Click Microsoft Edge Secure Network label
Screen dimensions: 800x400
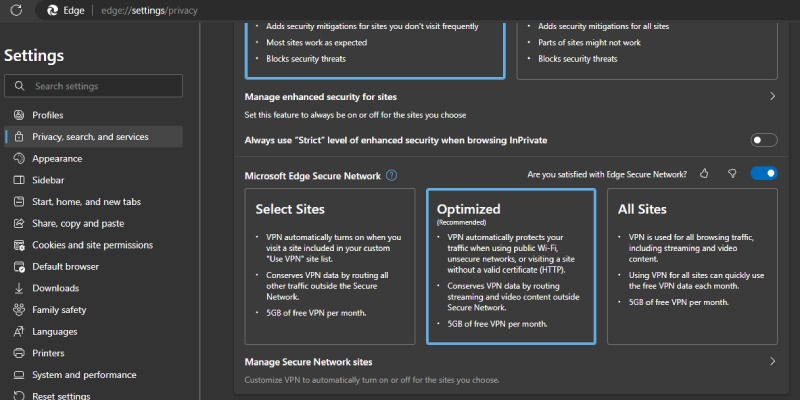(313, 176)
